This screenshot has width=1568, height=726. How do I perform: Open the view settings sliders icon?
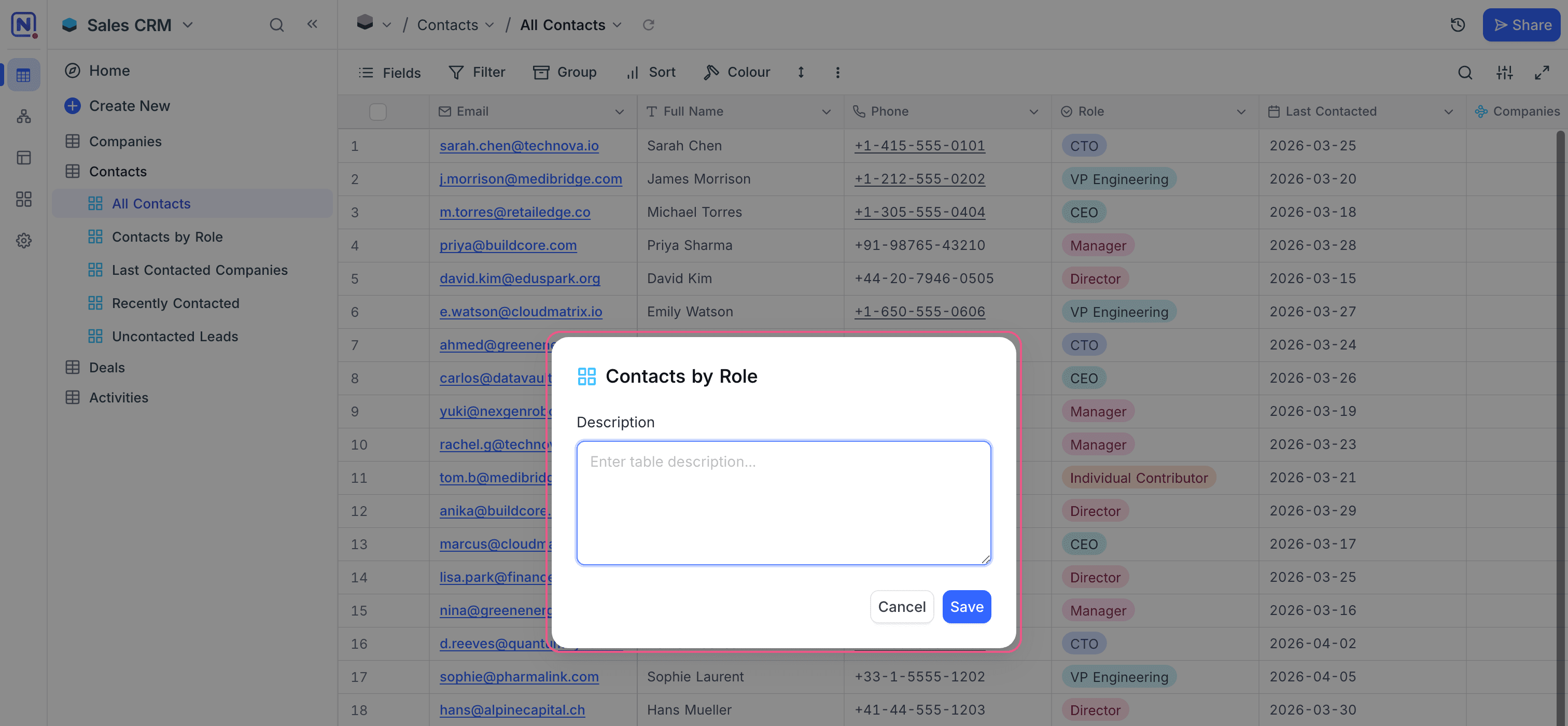pos(1504,73)
